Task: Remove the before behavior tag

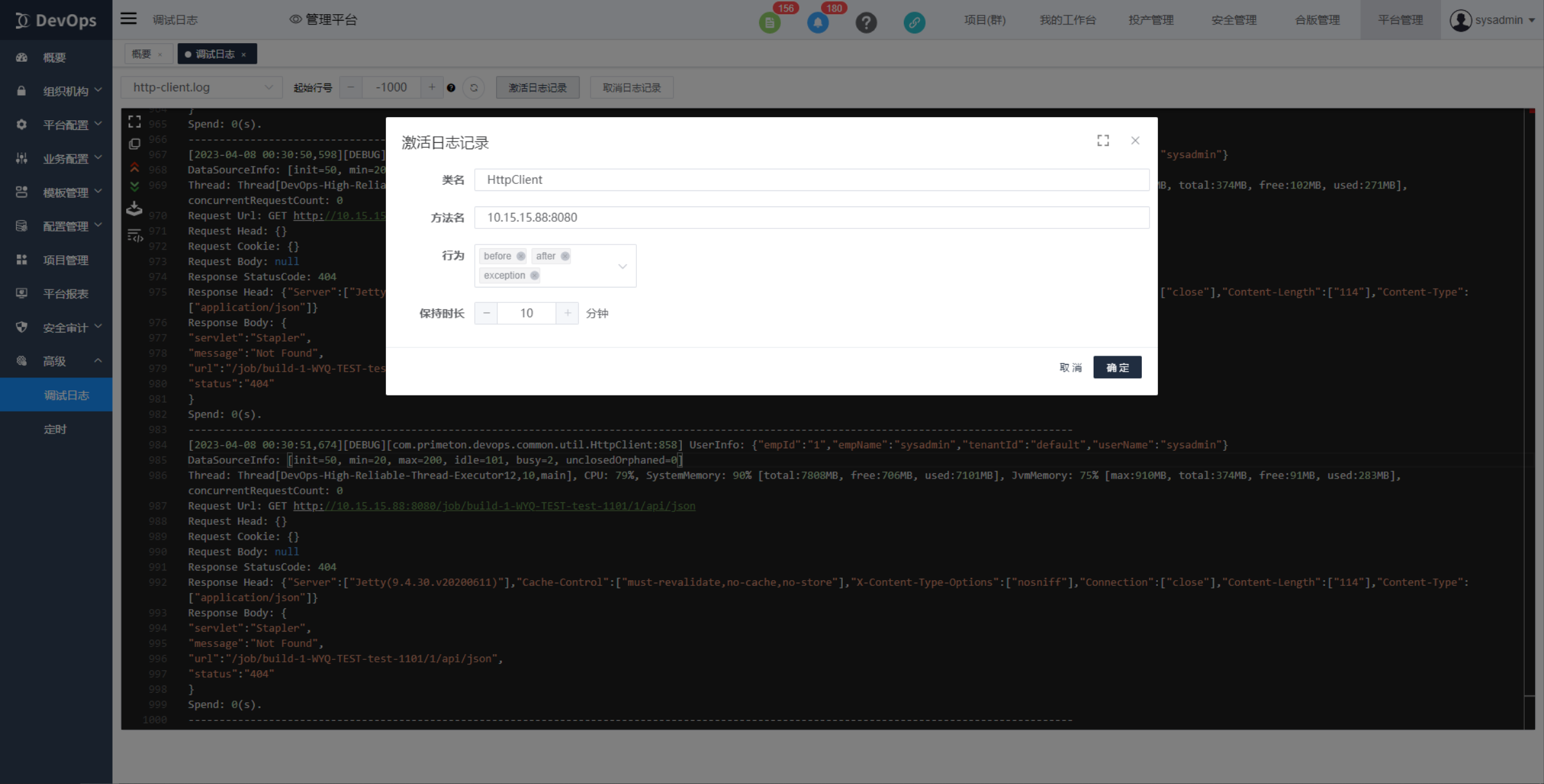Action: pos(521,256)
